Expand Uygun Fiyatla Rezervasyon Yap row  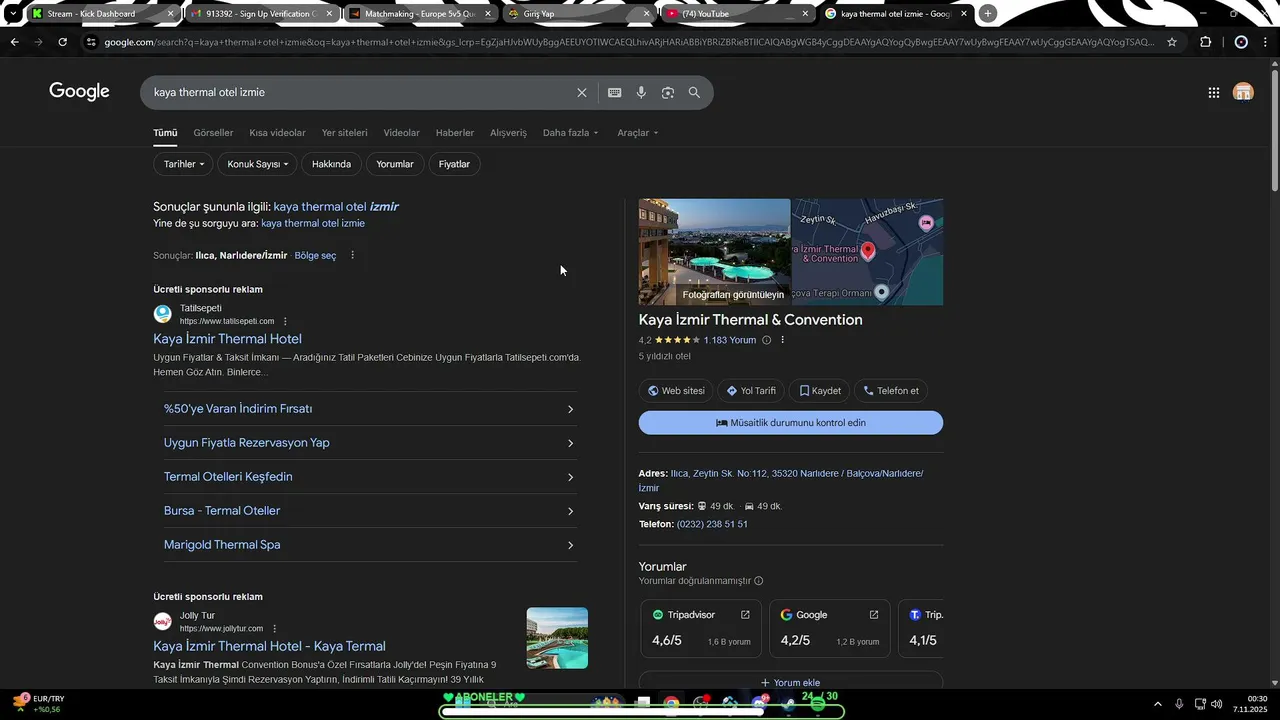point(370,443)
